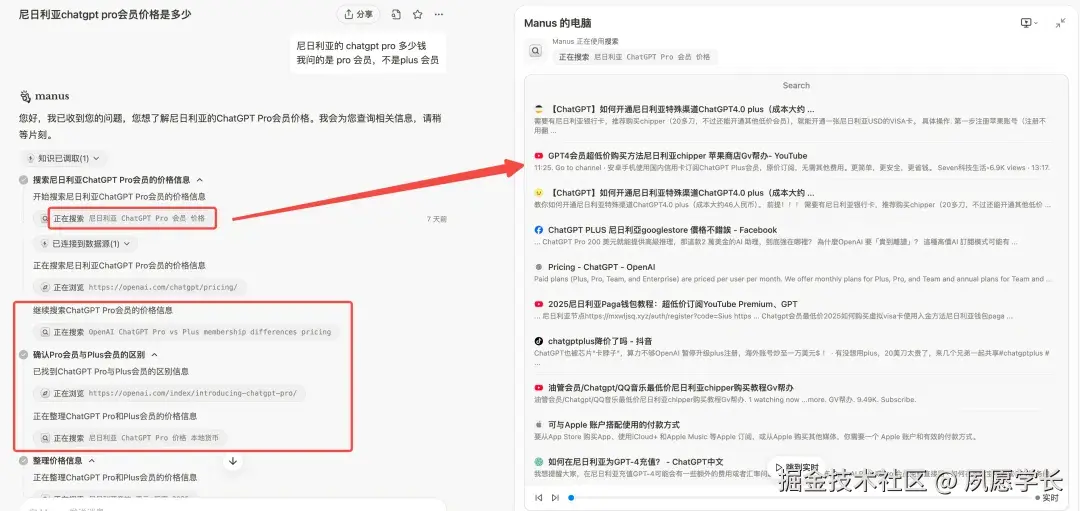The width and height of the screenshot is (1080, 511).
Task: Click snippet text starting Paid plans (Plus, Pro, Team
Action: [793, 279]
